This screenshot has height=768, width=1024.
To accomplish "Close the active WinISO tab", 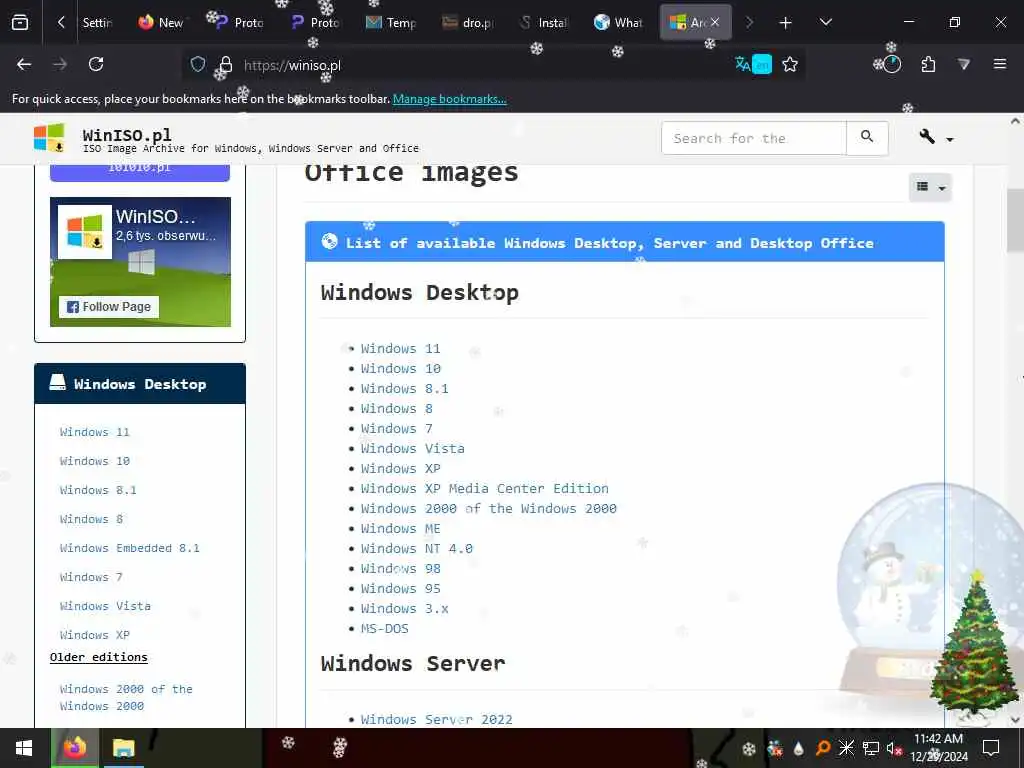I will 715,23.
